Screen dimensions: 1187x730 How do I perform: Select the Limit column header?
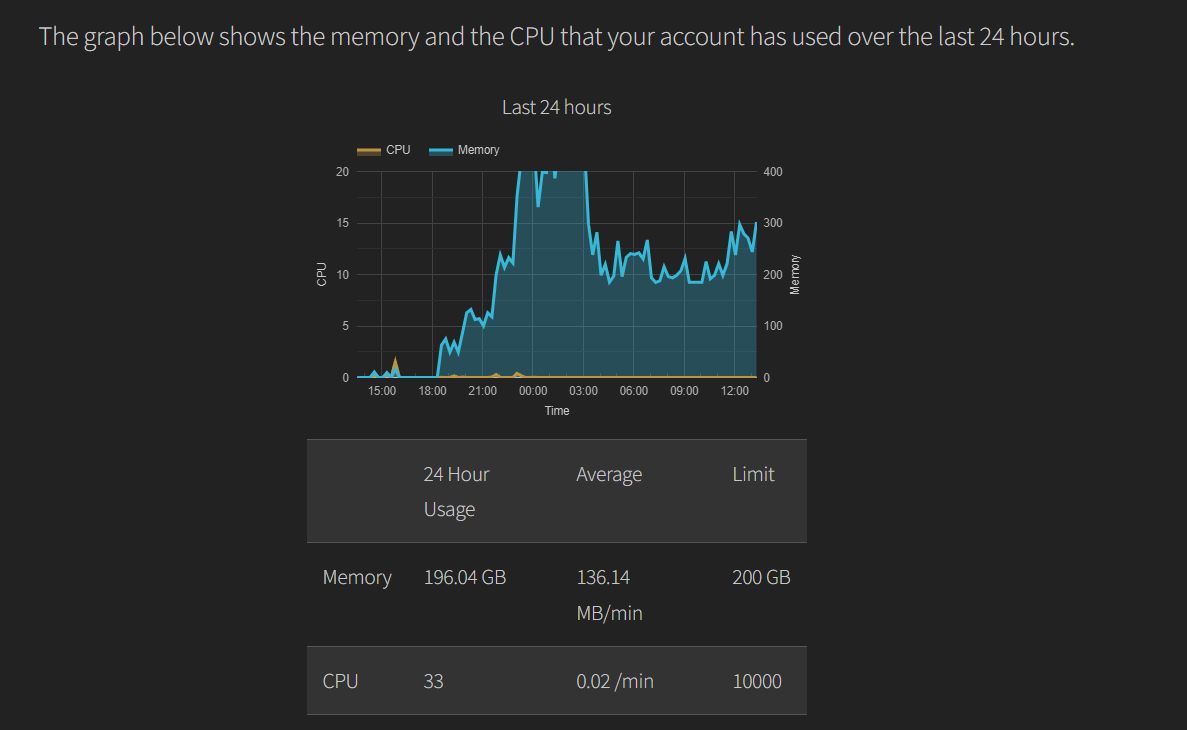[x=753, y=474]
